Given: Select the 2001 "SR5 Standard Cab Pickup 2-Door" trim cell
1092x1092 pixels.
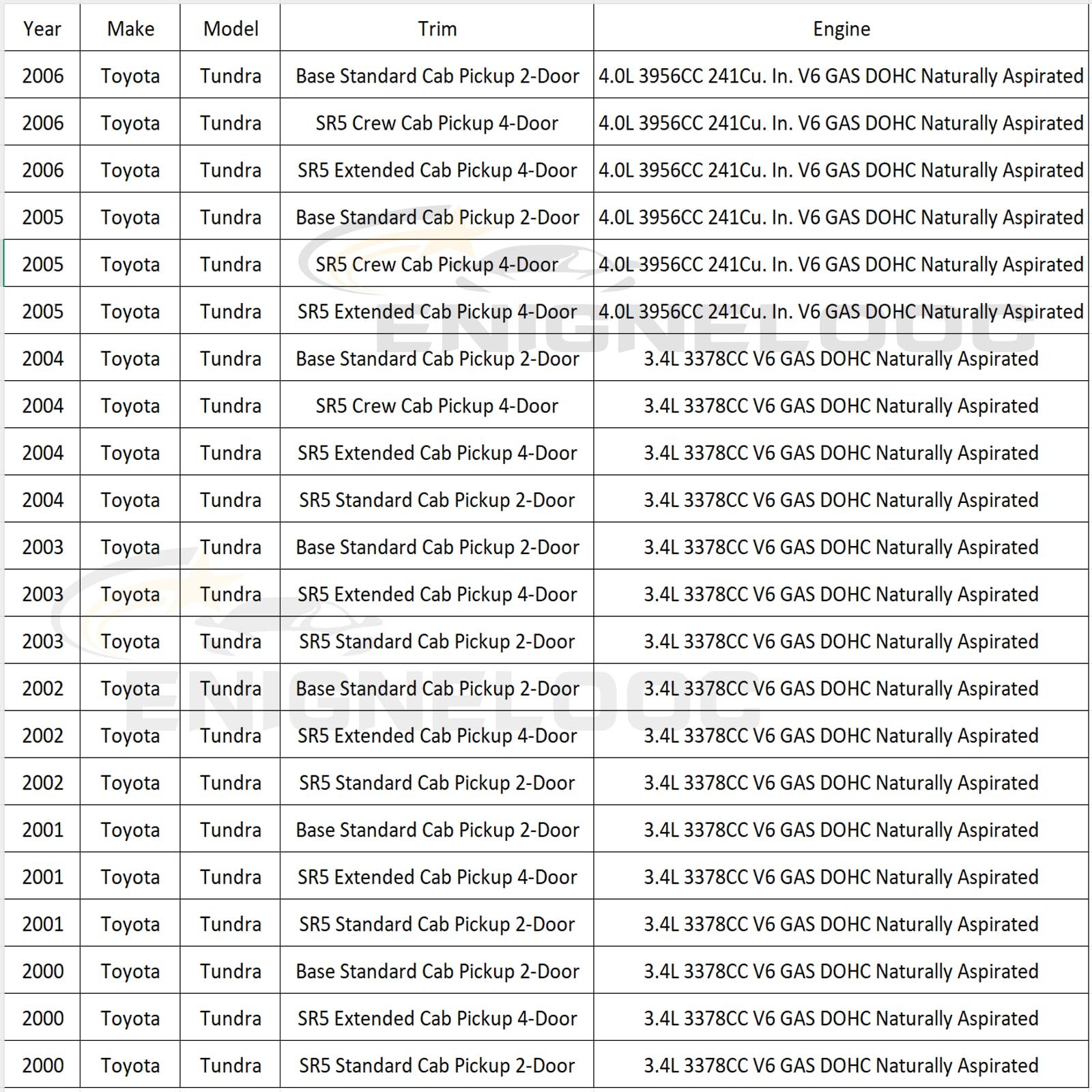Looking at the screenshot, I should click(437, 923).
